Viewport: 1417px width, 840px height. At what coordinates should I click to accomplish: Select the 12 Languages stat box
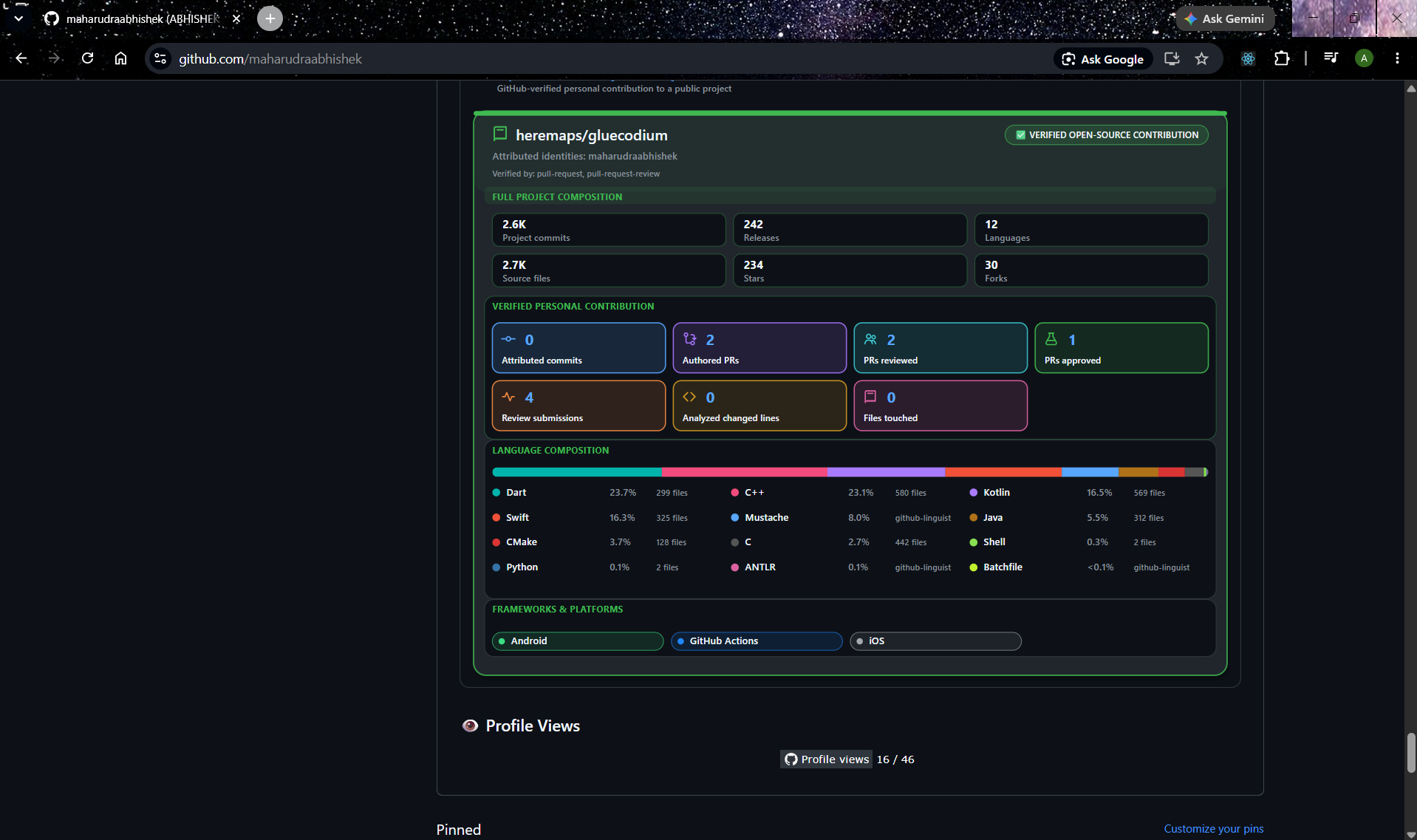tap(1090, 230)
